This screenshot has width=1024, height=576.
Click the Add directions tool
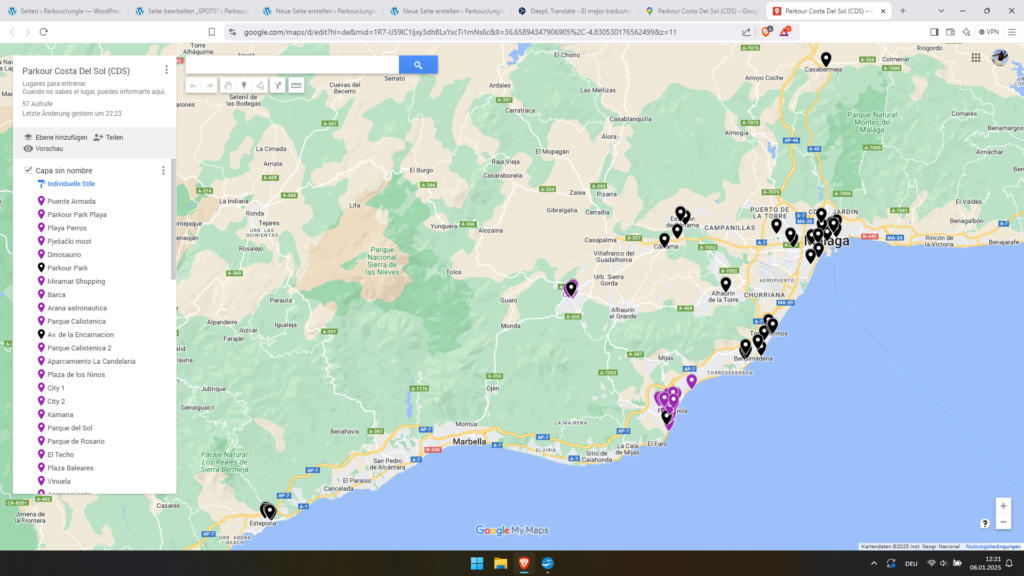pos(278,86)
